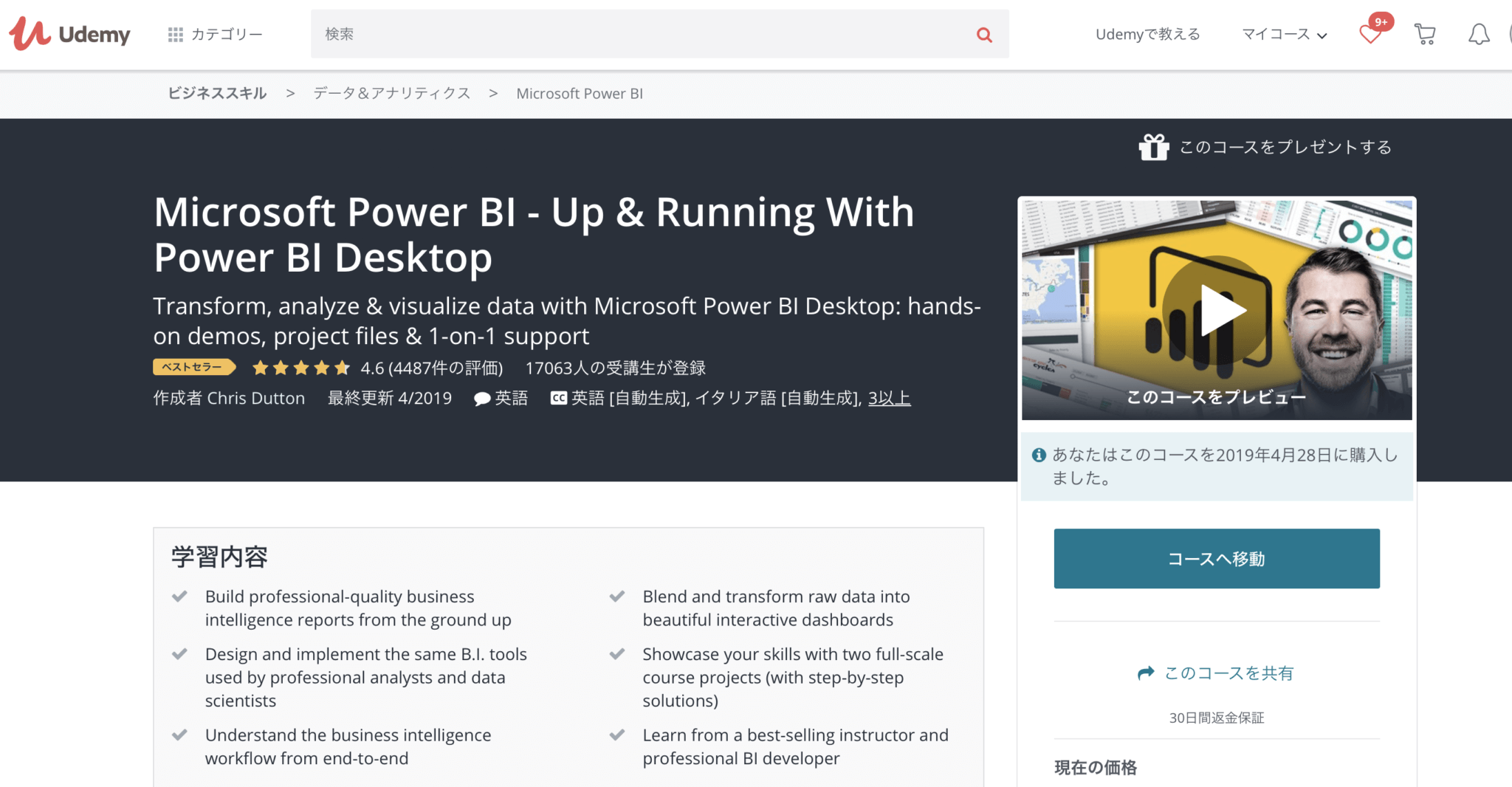Viewport: 1512px width, 787px height.
Task: Click the 現在の価格 heading
Action: (x=1096, y=768)
